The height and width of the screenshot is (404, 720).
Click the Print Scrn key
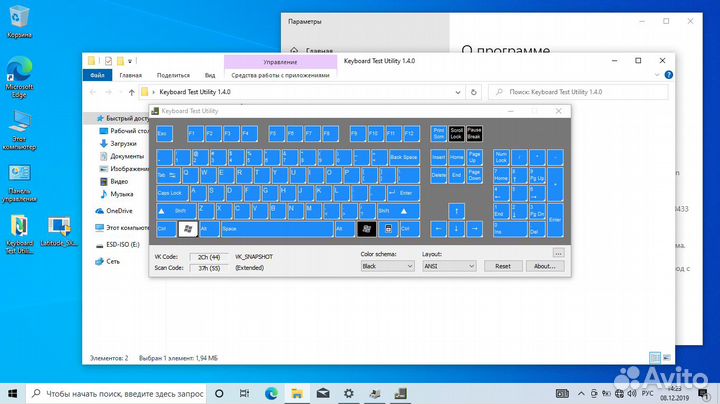(x=439, y=134)
